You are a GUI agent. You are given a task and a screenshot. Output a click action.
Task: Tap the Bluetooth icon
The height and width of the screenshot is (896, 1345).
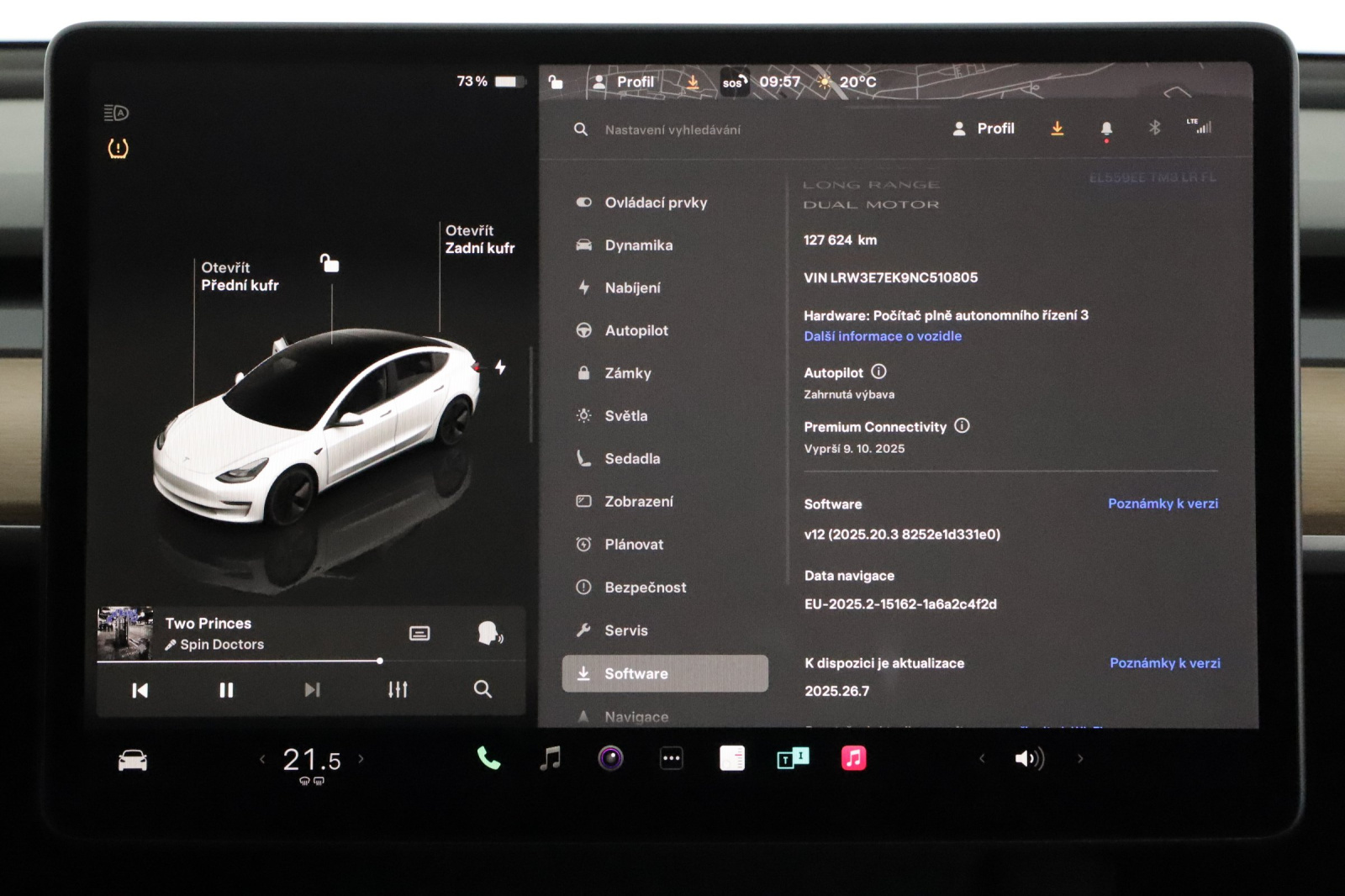[1154, 128]
